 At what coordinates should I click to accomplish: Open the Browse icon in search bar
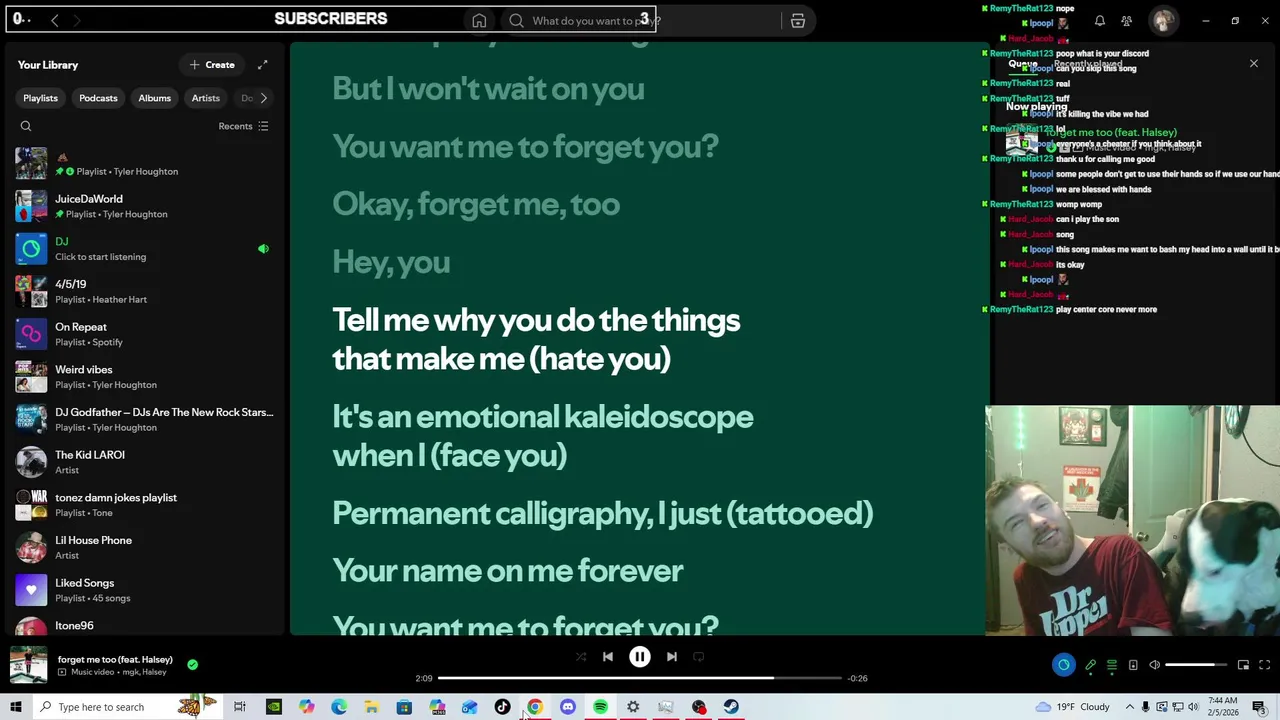[x=798, y=20]
